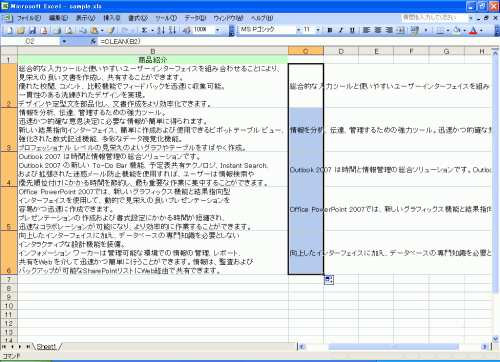Open the 表示 (View) menu

85,18
